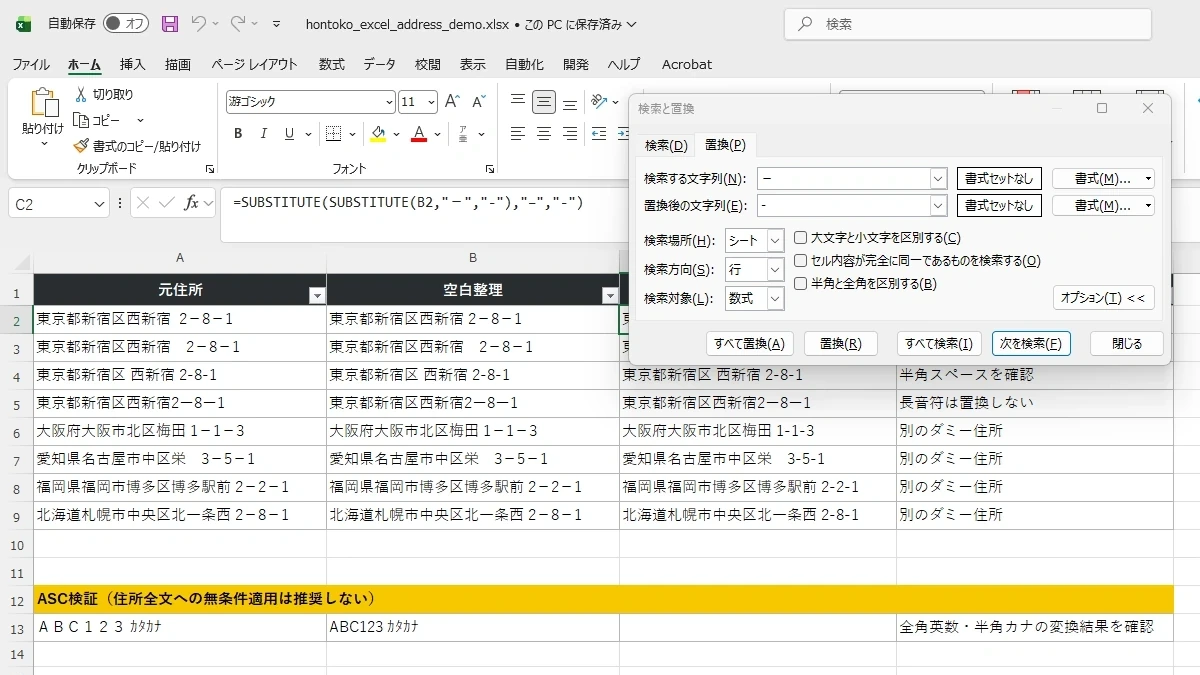1200x675 pixels.
Task: Open the font size dropdown showing 11
Action: coord(431,102)
